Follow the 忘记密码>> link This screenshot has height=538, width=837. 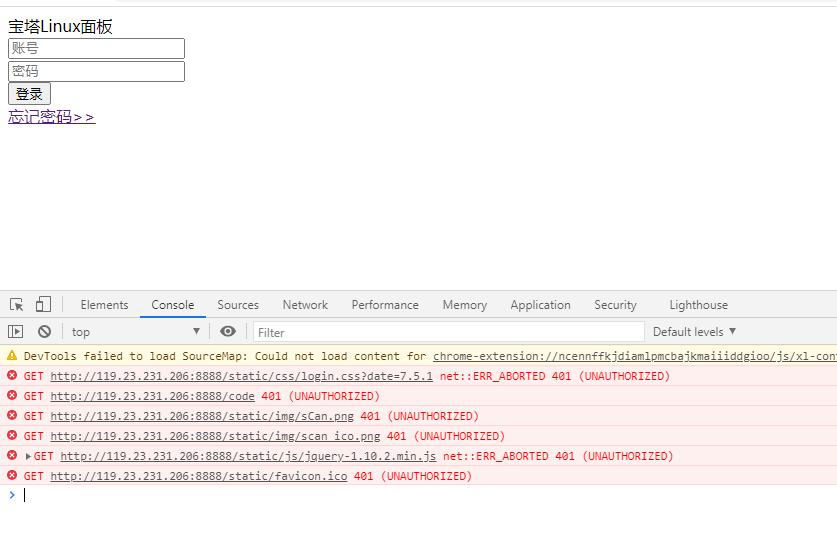point(52,116)
